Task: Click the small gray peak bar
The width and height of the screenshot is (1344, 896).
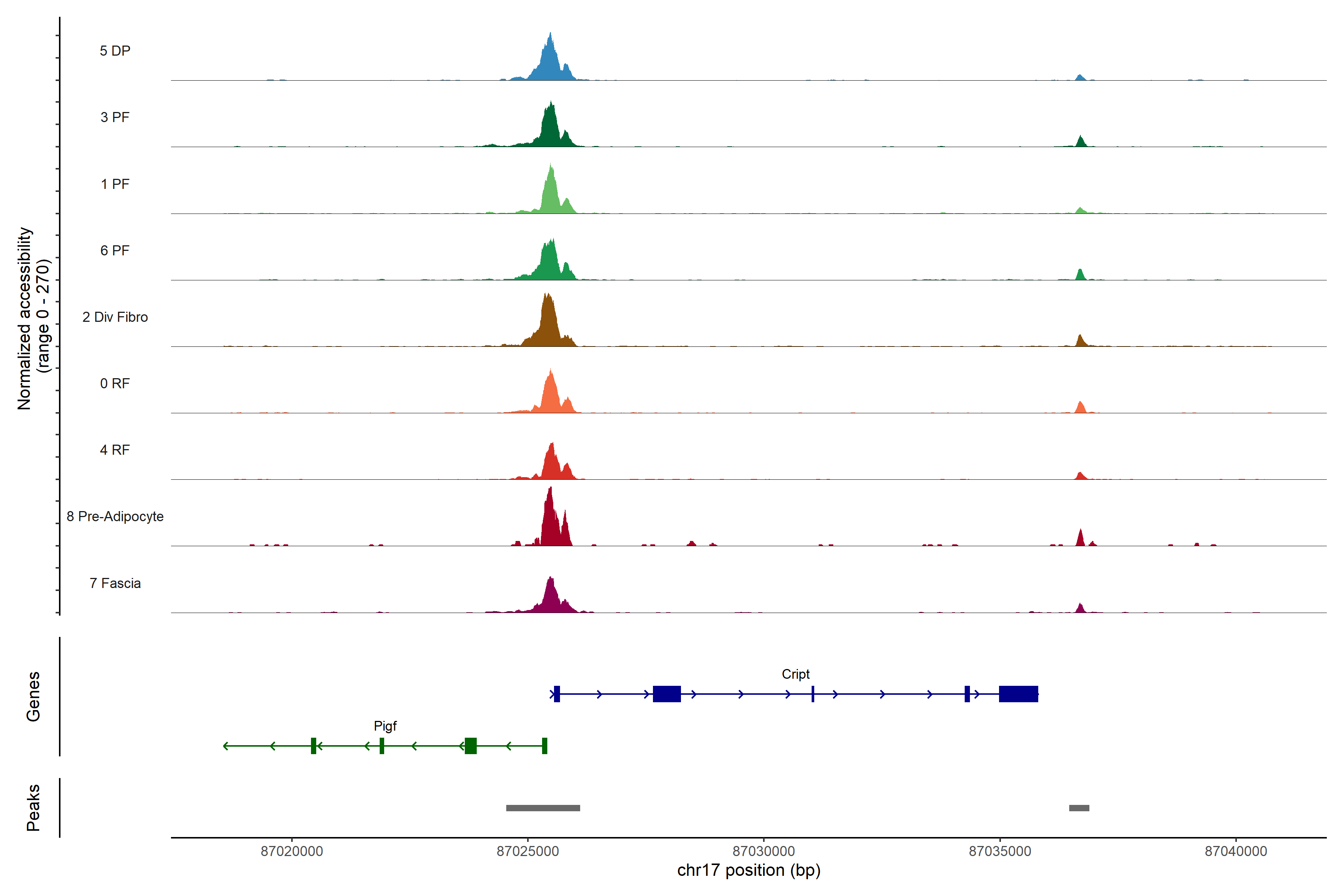Action: (1079, 808)
